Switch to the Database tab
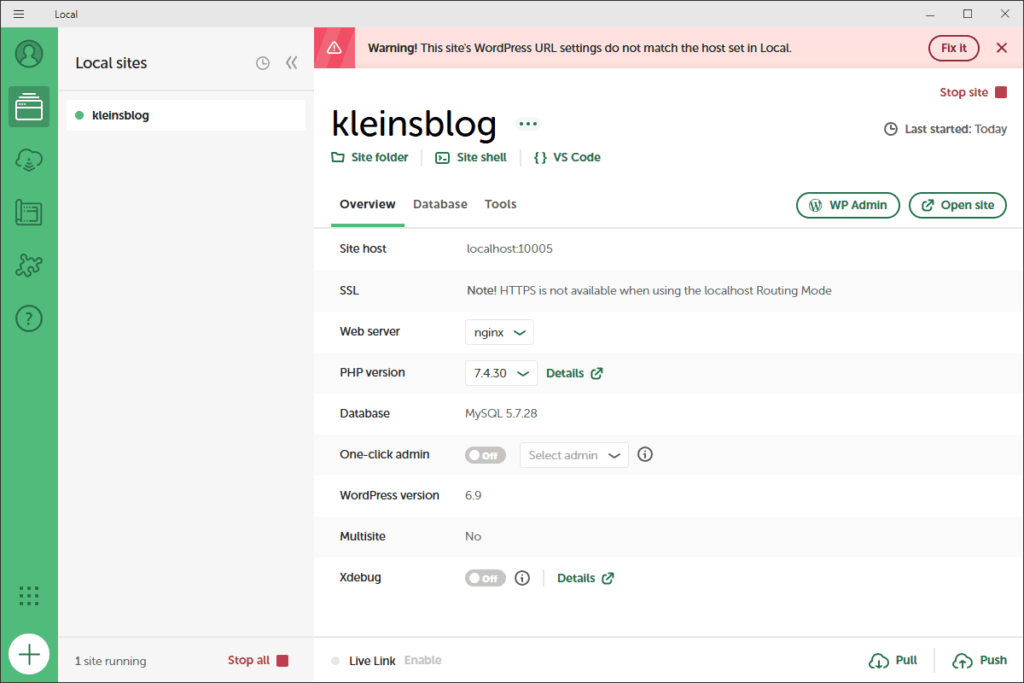This screenshot has height=683, width=1024. click(440, 204)
